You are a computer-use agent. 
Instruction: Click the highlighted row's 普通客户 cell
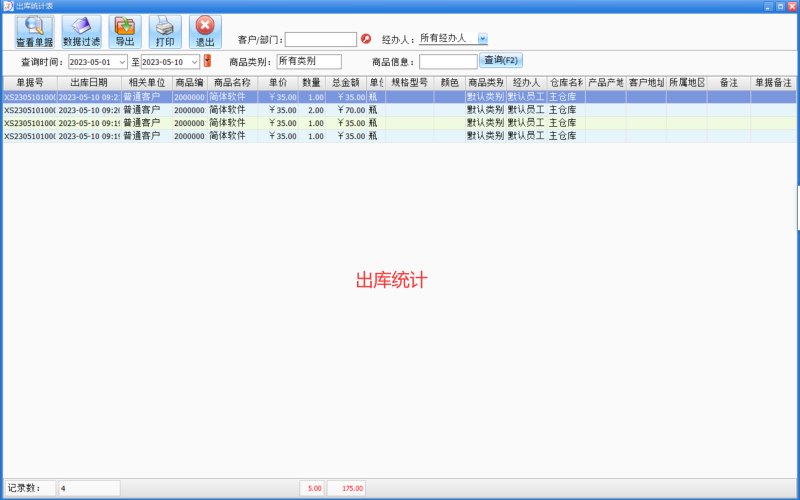[147, 97]
